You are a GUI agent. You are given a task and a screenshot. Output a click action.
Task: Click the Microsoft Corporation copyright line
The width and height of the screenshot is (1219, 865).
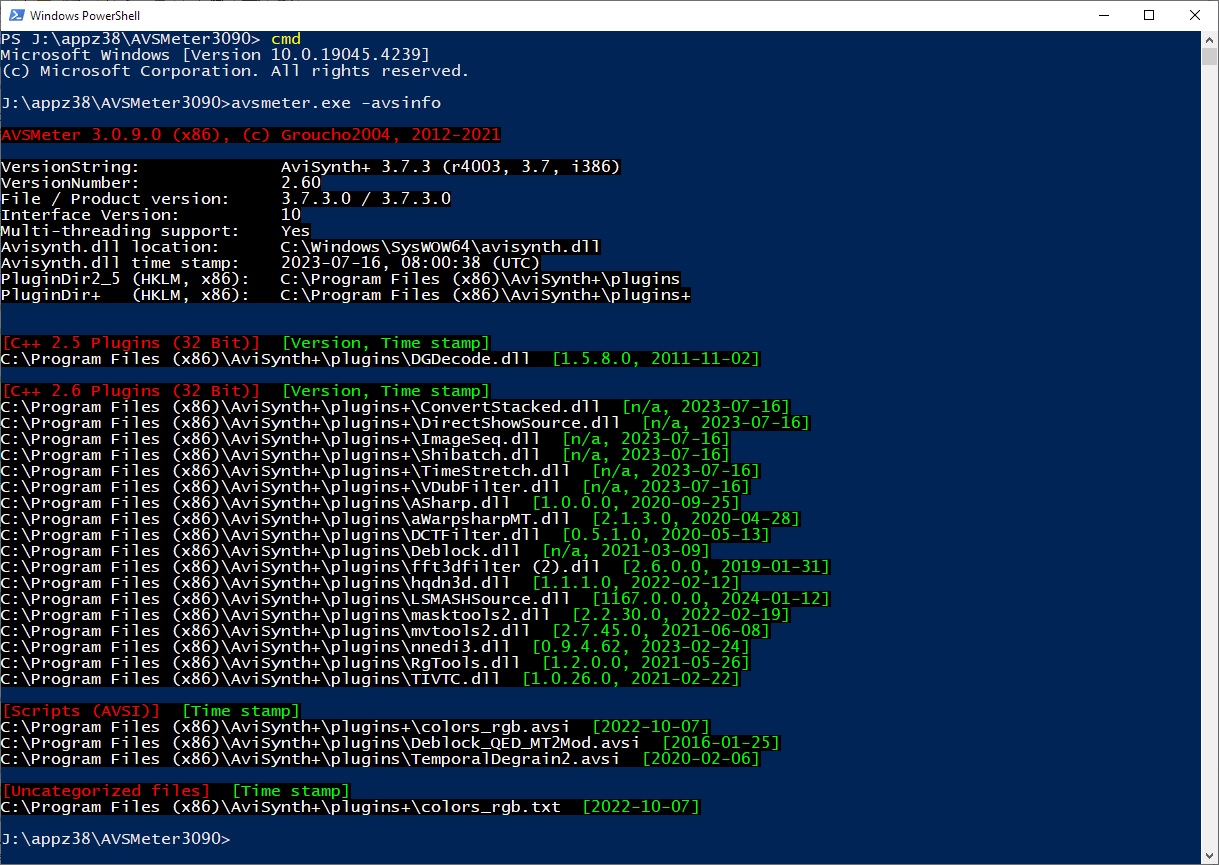coord(236,71)
